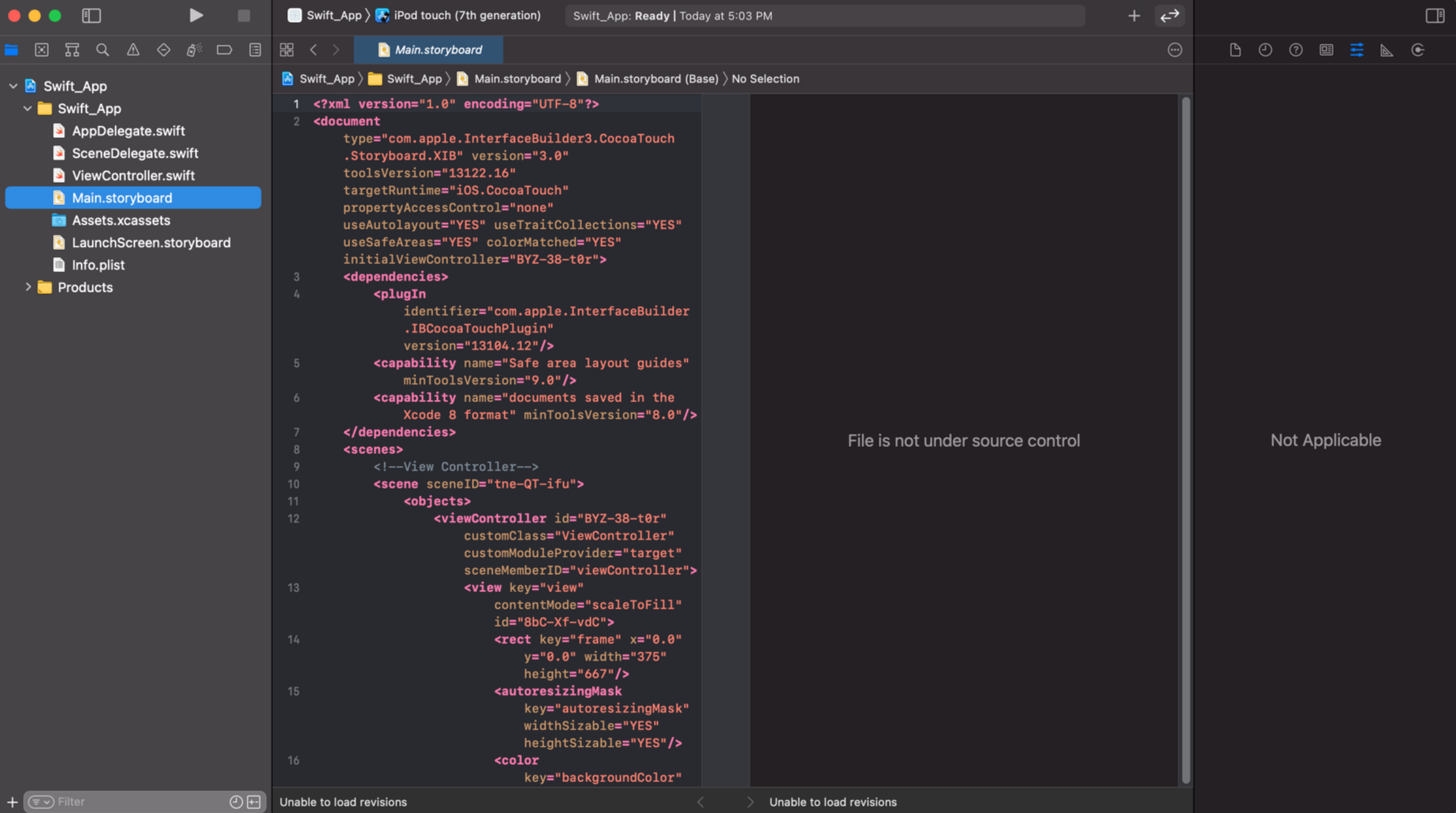This screenshot has height=813, width=1456.
Task: Choose iPod touch (7th generation) destination
Action: [458, 15]
